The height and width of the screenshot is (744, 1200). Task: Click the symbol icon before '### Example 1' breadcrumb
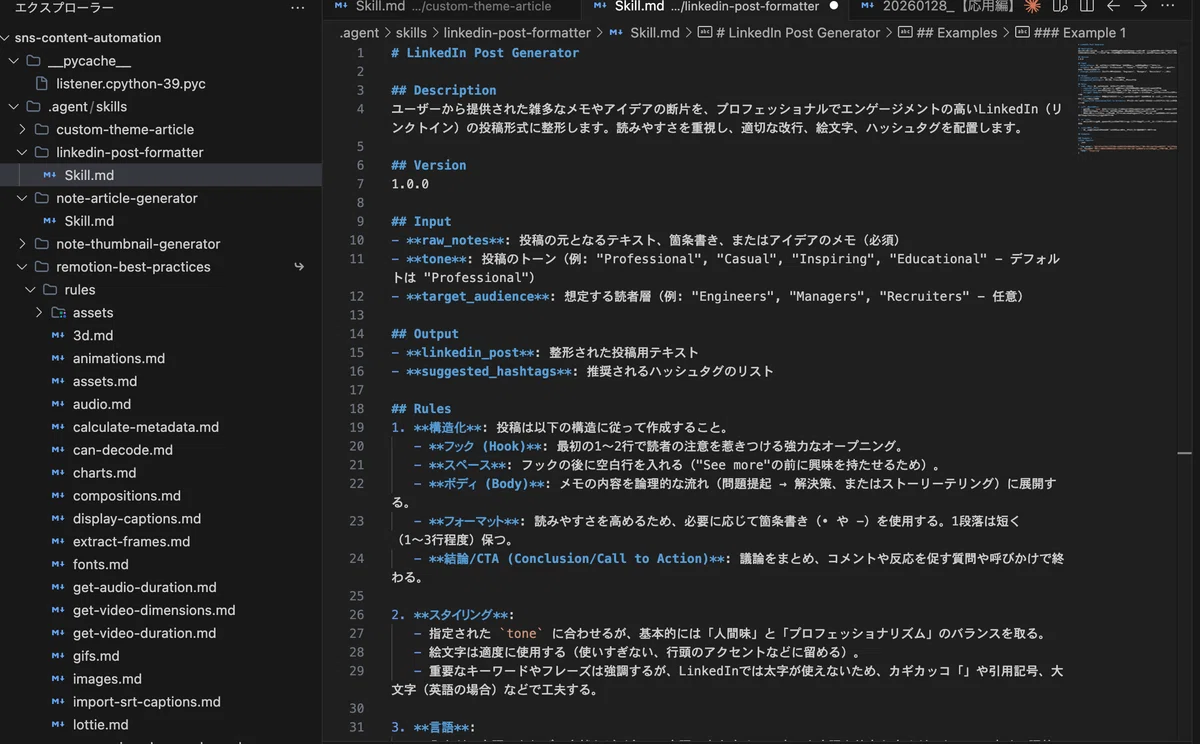[x=1022, y=33]
